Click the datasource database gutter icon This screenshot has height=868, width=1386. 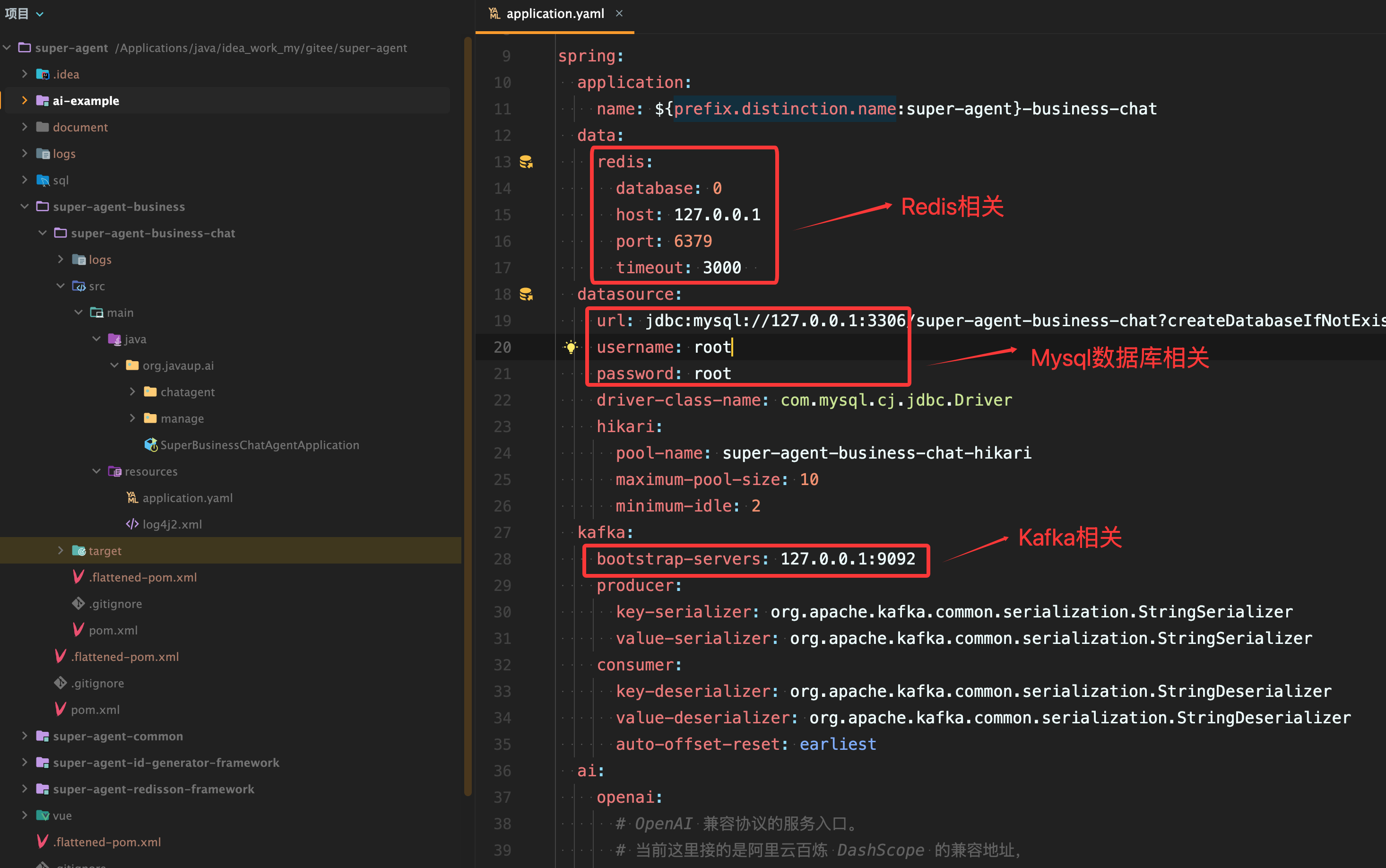click(x=526, y=294)
